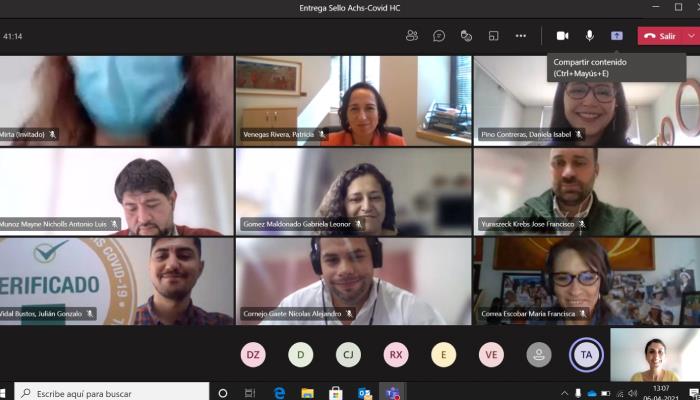Show the participants list
Viewport: 700px width, 400px height.
pyautogui.click(x=412, y=36)
